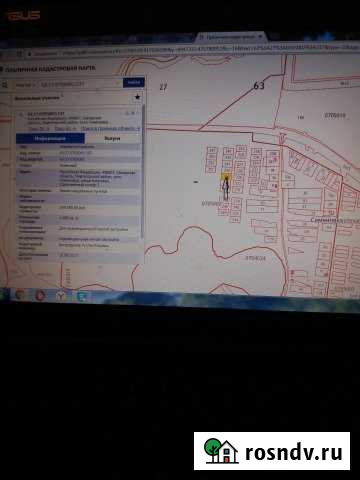360x480 pixels.
Task: Open Skype from the taskbar
Action: click(82, 296)
